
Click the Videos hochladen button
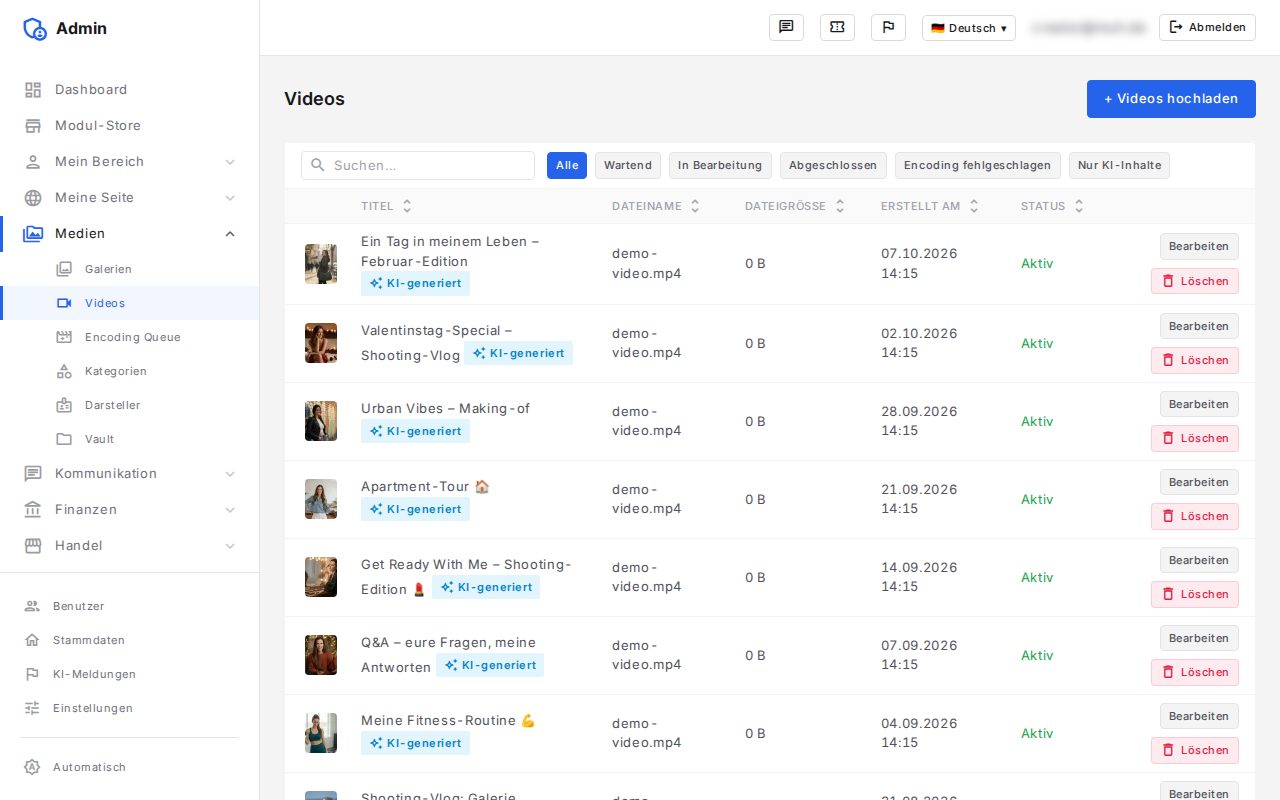point(1171,99)
